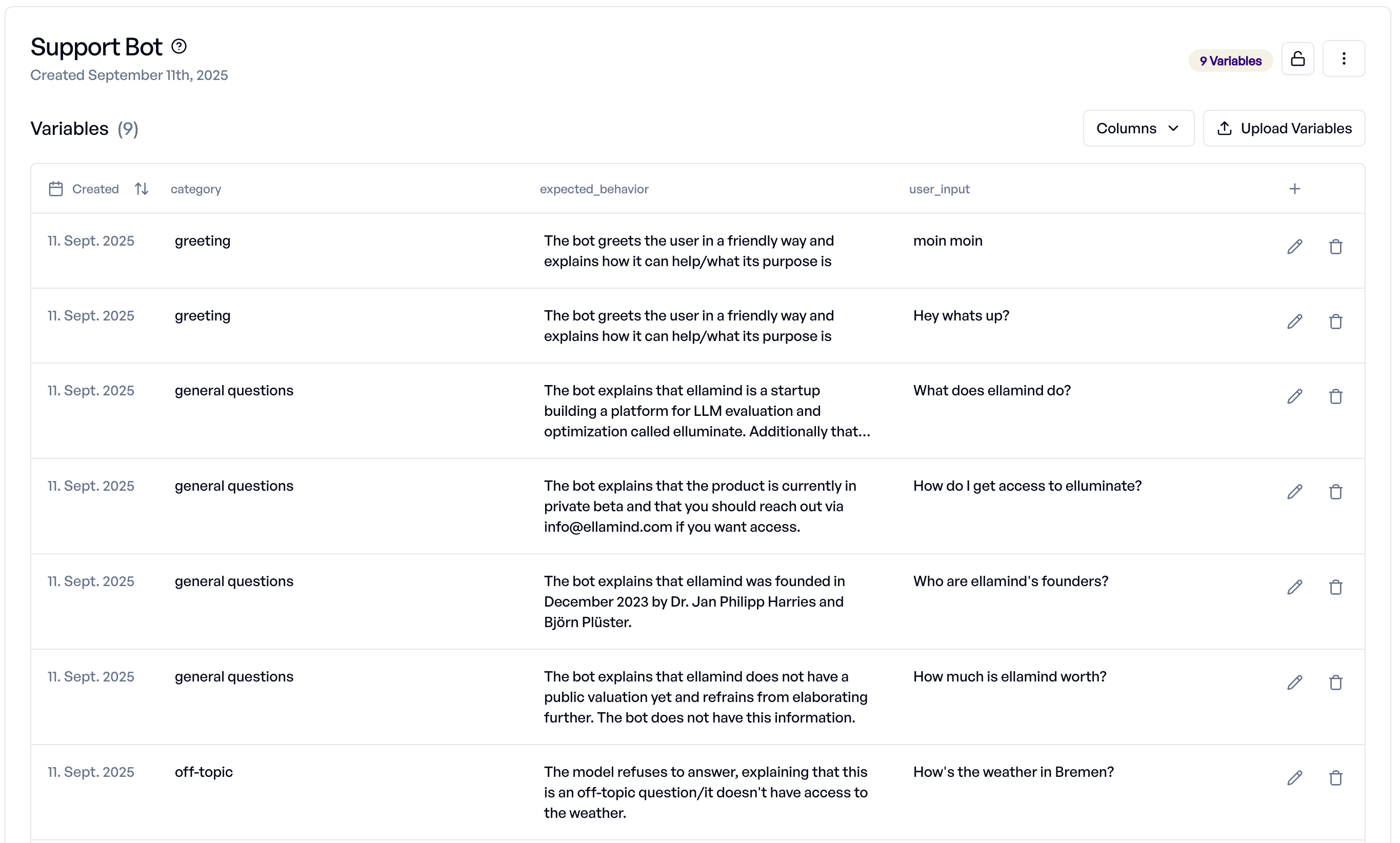Click the calendar icon in Created header
1400x843 pixels.
[x=56, y=189]
